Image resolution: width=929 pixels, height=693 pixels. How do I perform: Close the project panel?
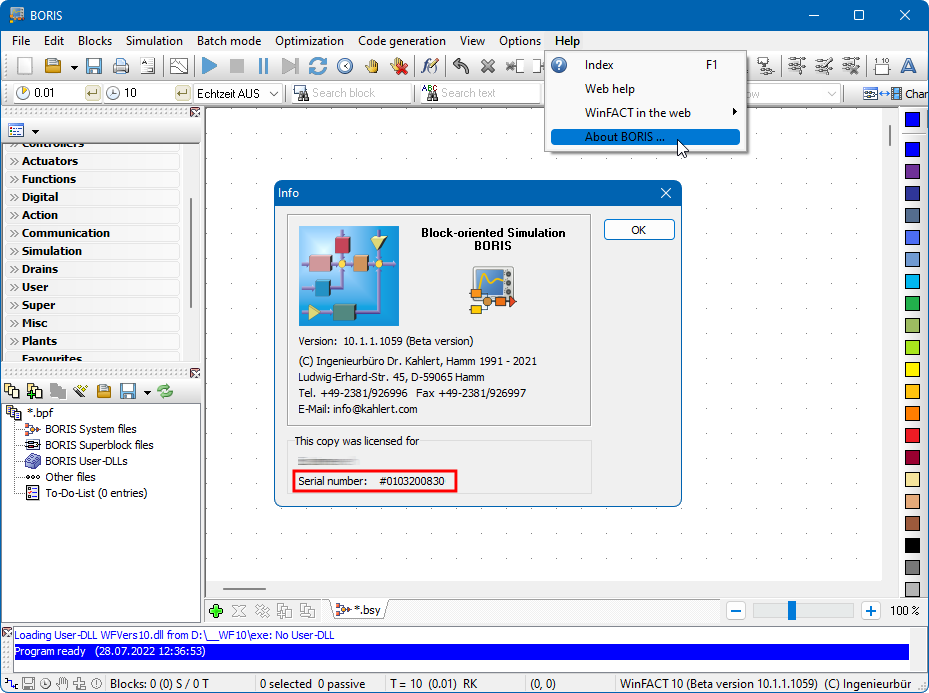195,373
